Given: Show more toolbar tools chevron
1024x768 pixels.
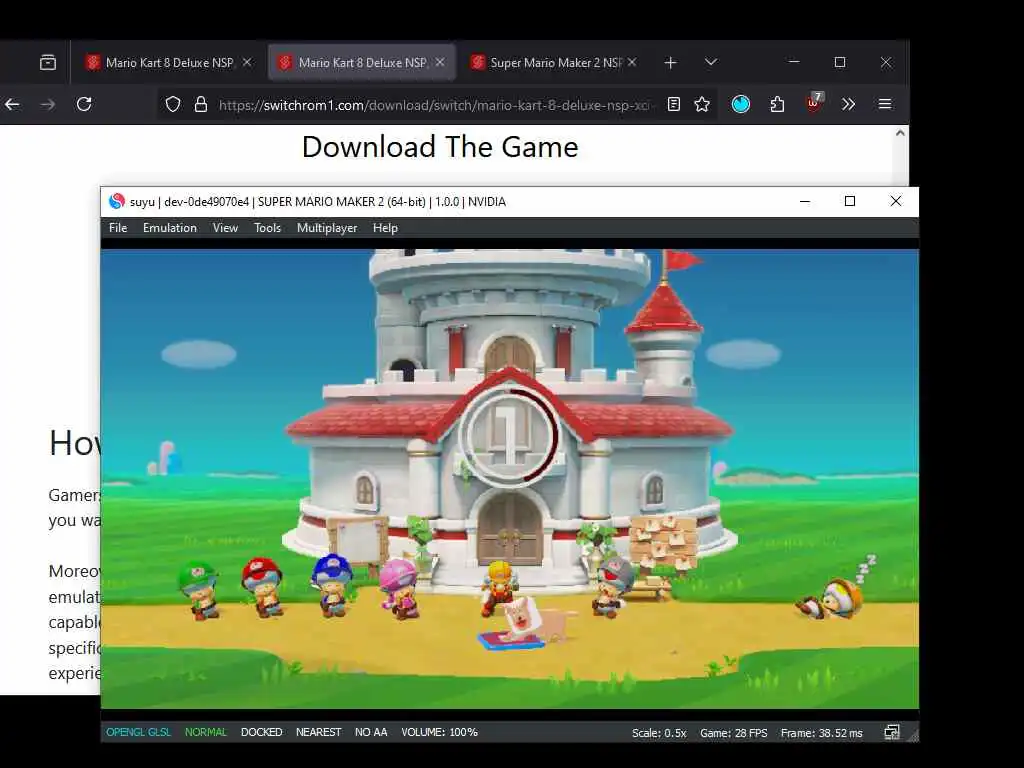Looking at the screenshot, I should click(848, 104).
